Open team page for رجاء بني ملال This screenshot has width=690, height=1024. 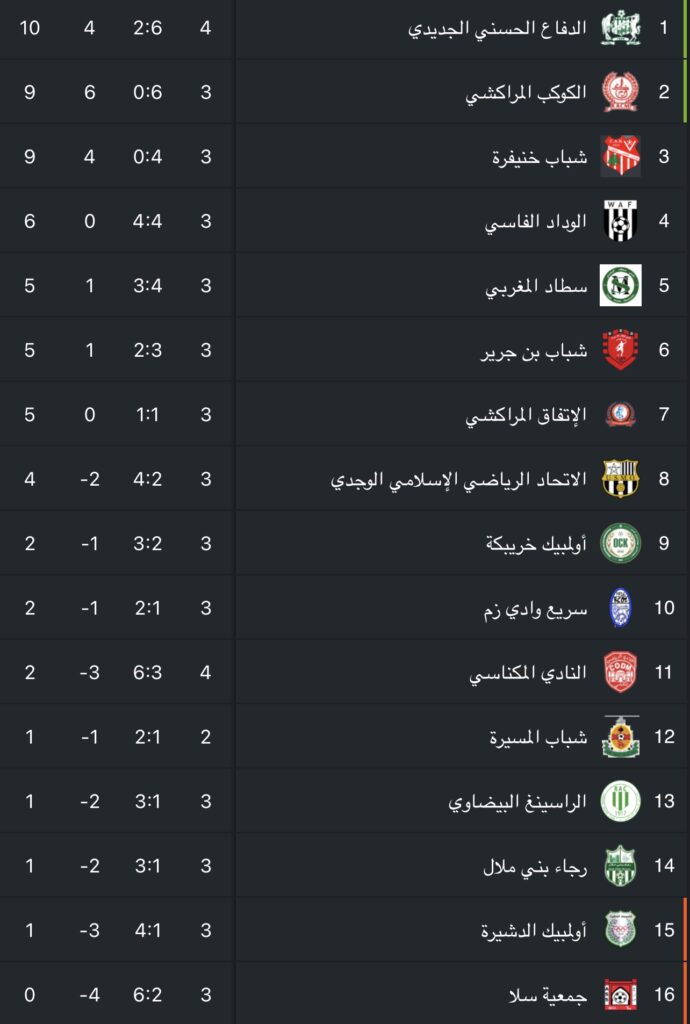pyautogui.click(x=535, y=867)
